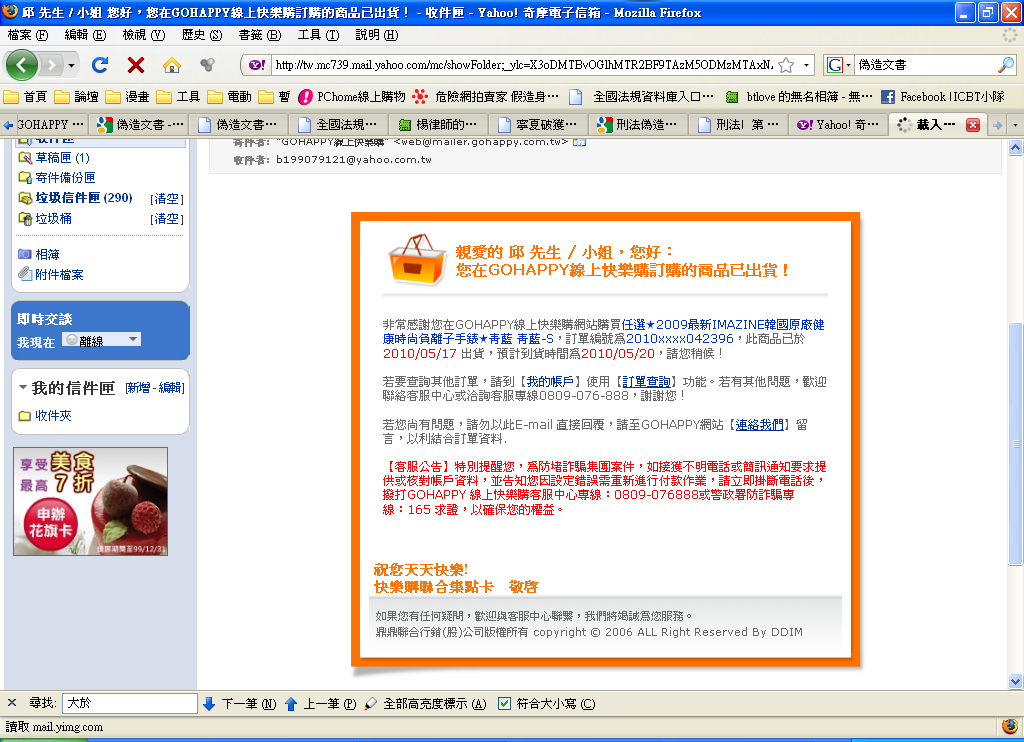
Task: Switch to the 刑法偽造 tab
Action: (x=638, y=125)
